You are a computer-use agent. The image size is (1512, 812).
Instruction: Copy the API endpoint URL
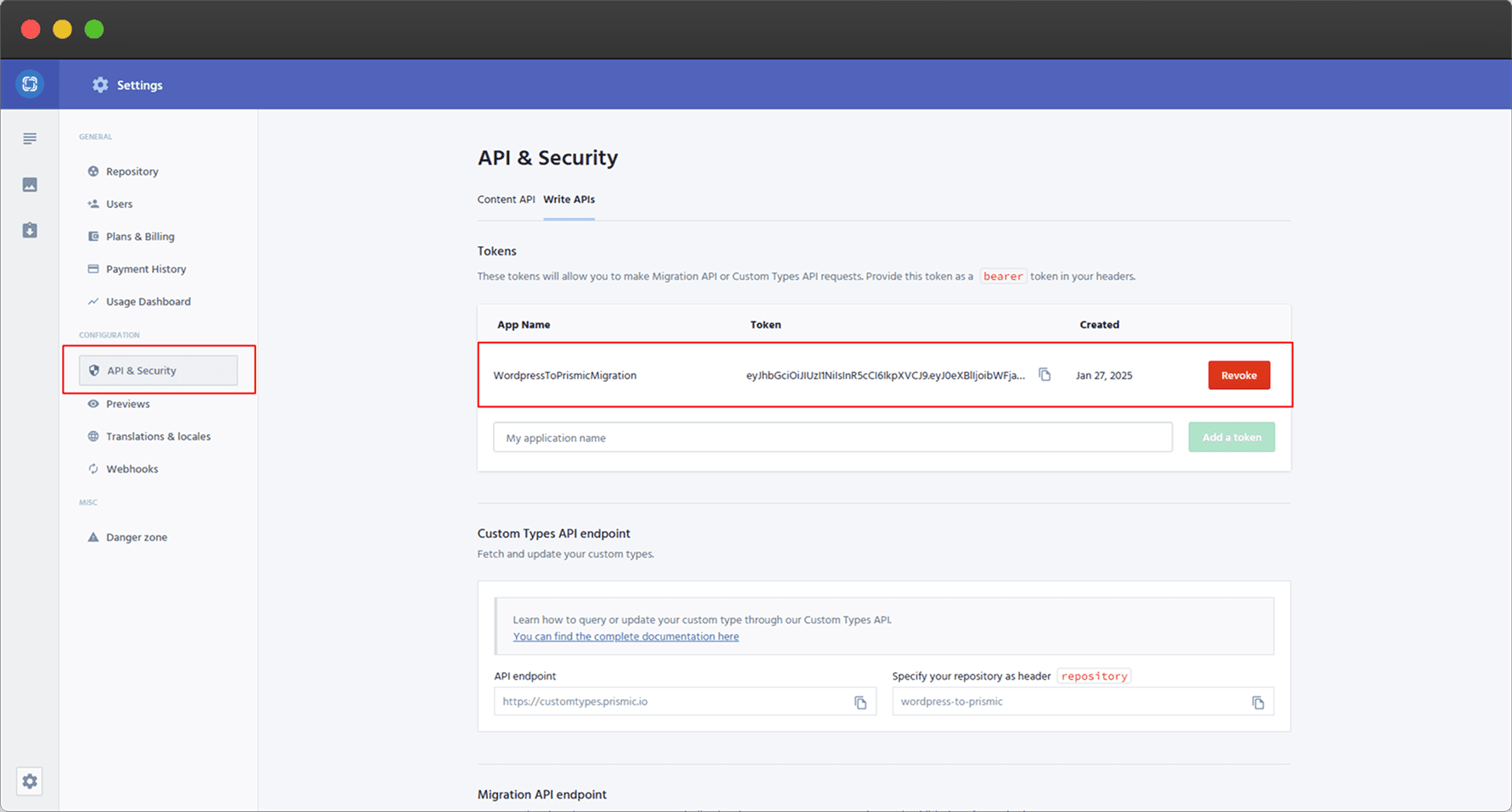[860, 703]
